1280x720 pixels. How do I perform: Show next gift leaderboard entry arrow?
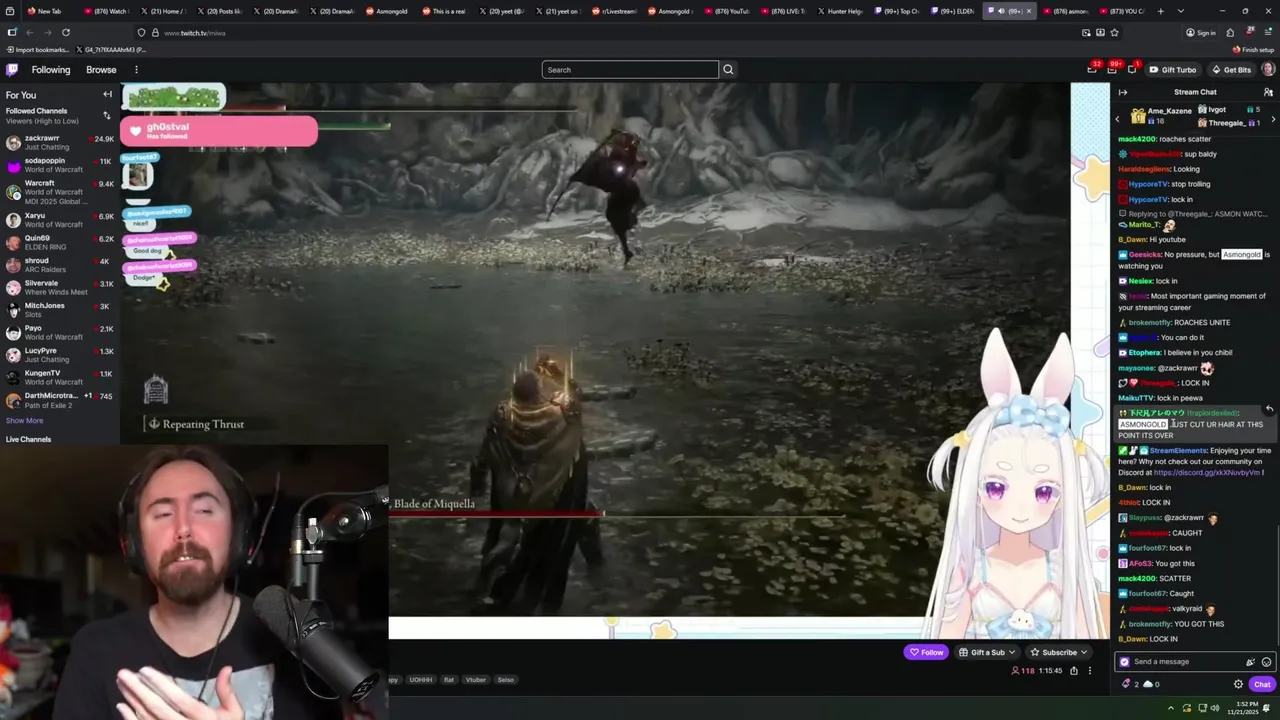(1272, 119)
